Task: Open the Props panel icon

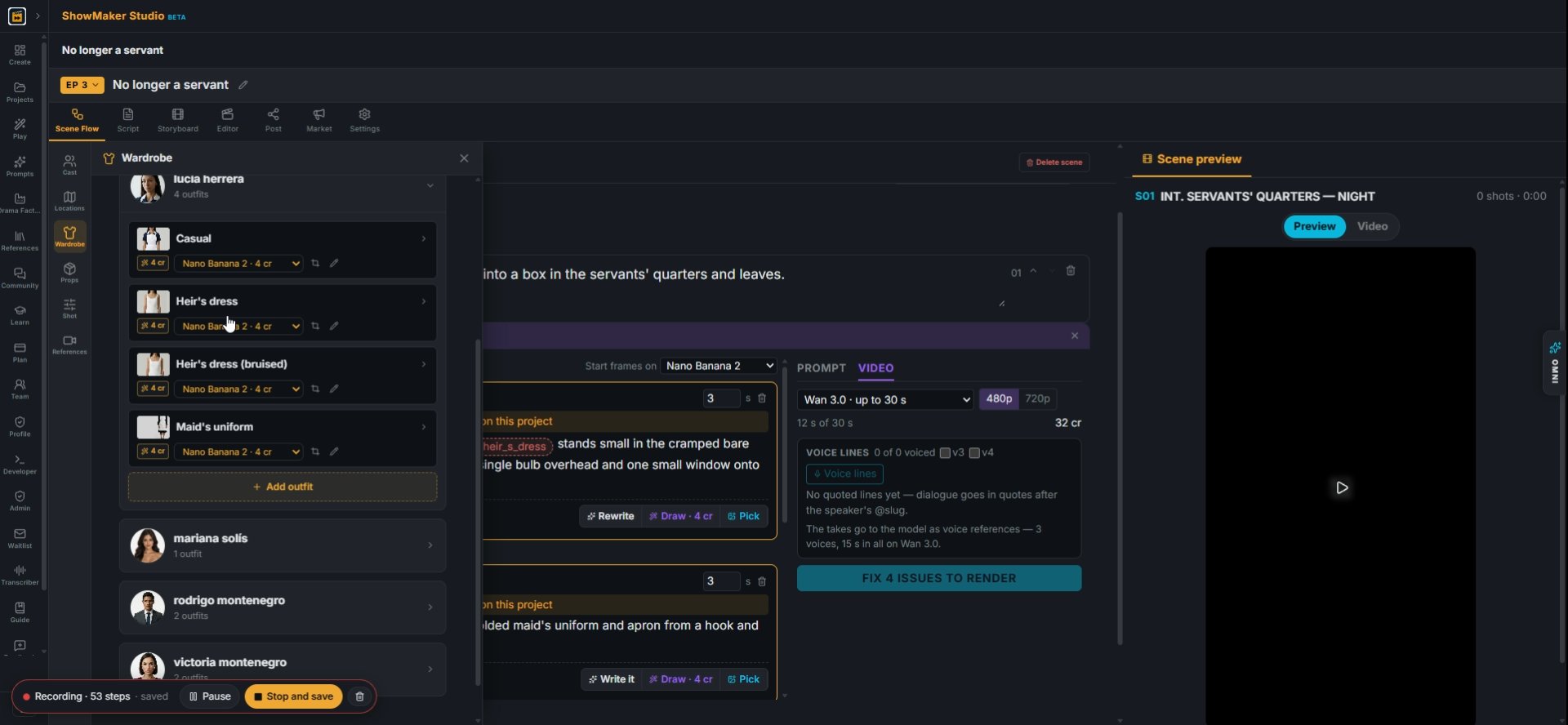Action: tap(69, 273)
